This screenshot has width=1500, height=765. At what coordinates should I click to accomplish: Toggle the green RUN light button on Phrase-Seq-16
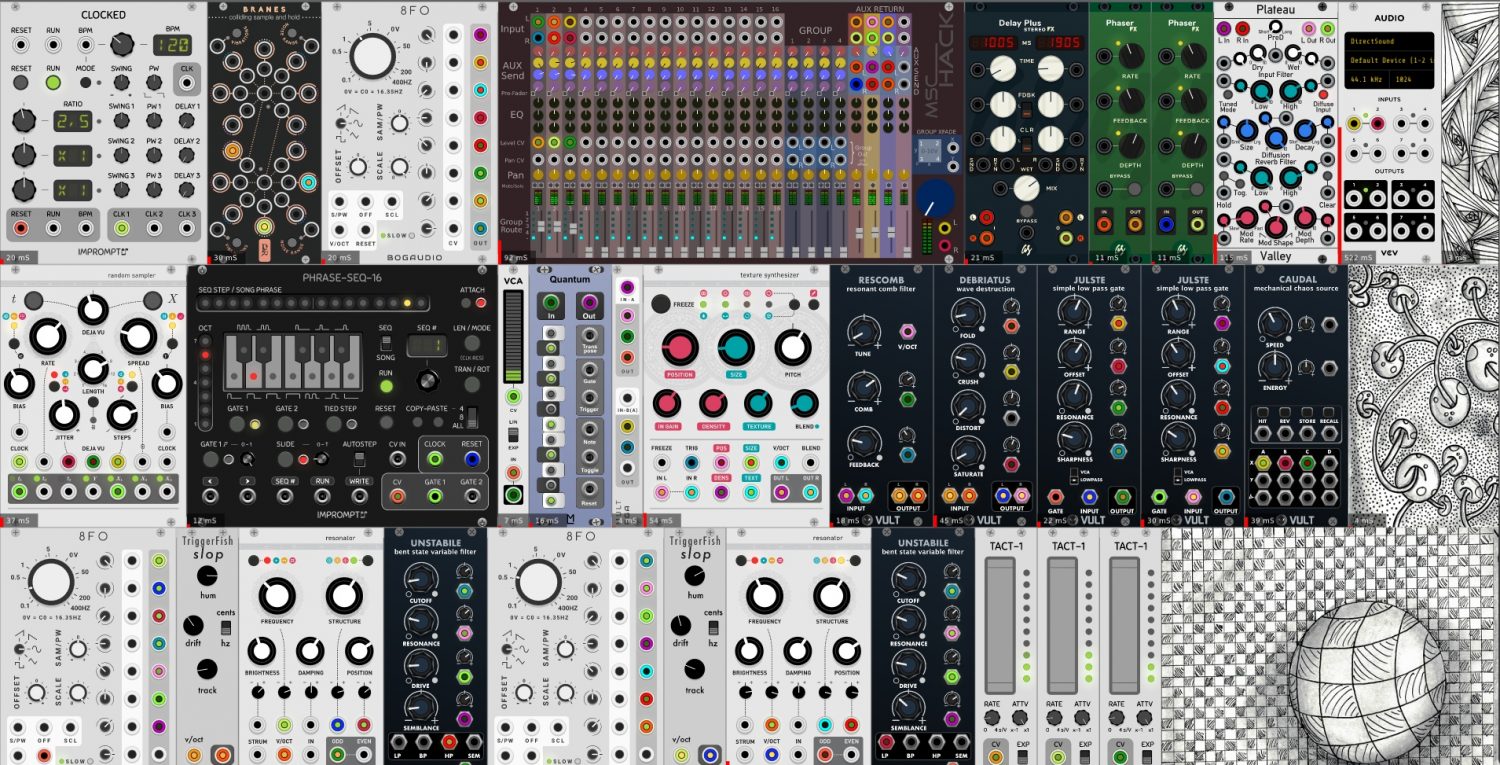pyautogui.click(x=386, y=388)
